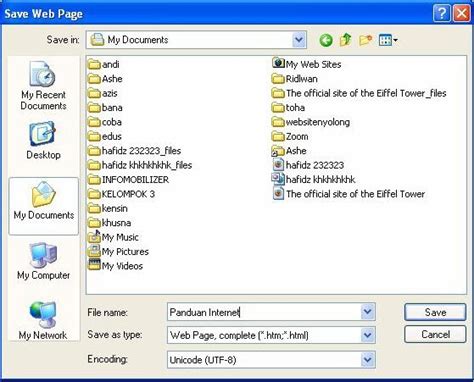Expand the Encoding dropdown
Viewport: 474px width, 382px height.
368,360
